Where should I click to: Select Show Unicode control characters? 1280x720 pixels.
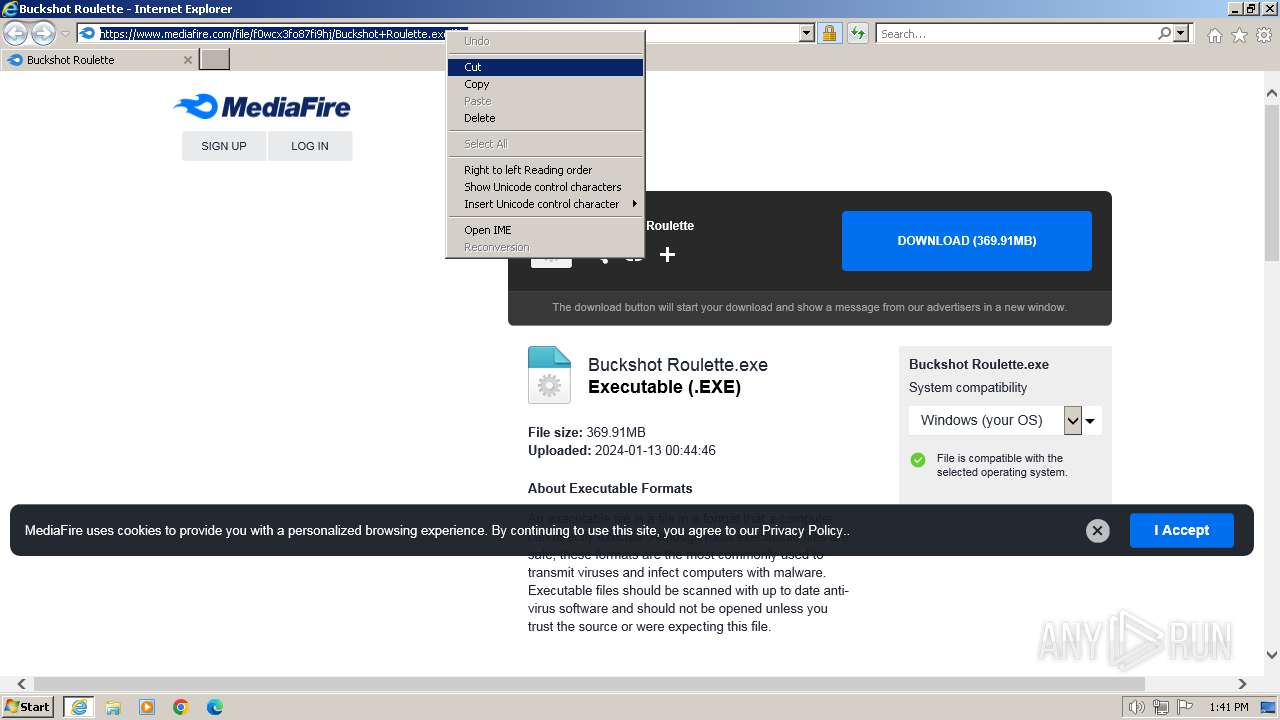(x=545, y=187)
